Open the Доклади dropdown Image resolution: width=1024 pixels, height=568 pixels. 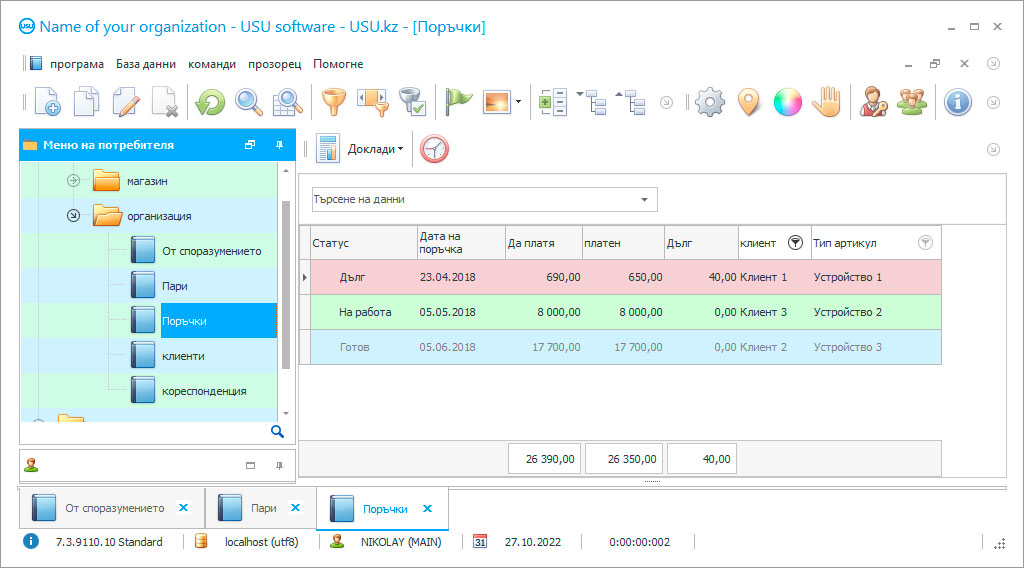[x=375, y=149]
